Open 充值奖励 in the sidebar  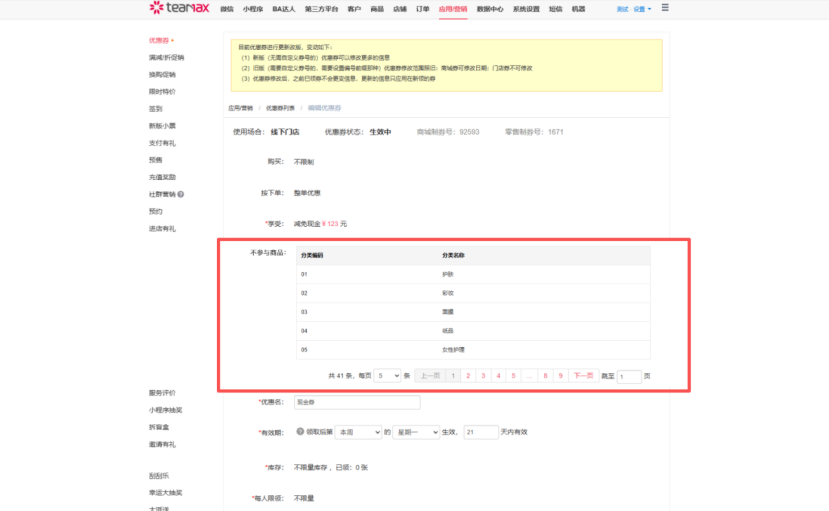click(162, 177)
